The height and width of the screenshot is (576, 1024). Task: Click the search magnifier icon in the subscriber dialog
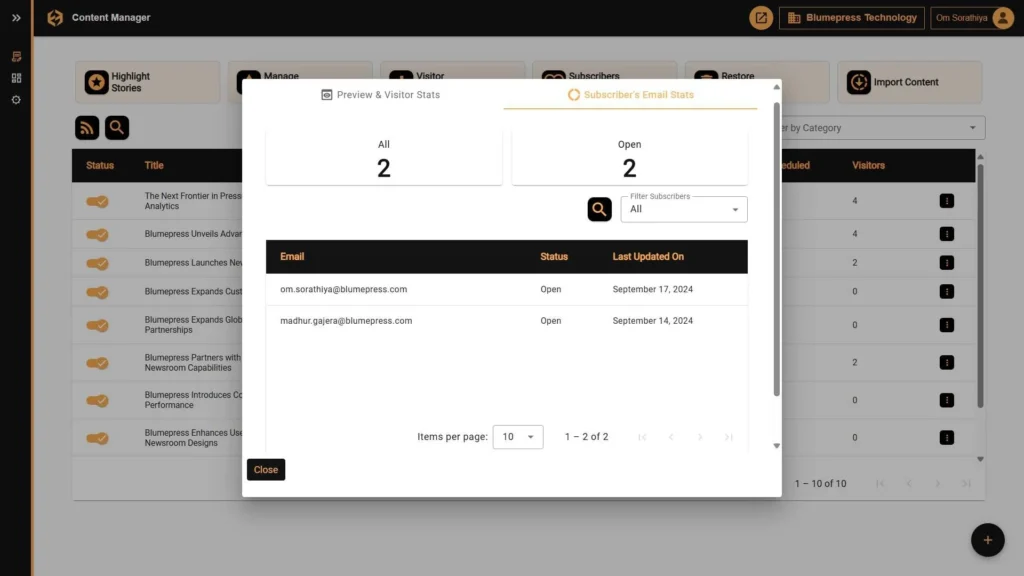tap(598, 209)
